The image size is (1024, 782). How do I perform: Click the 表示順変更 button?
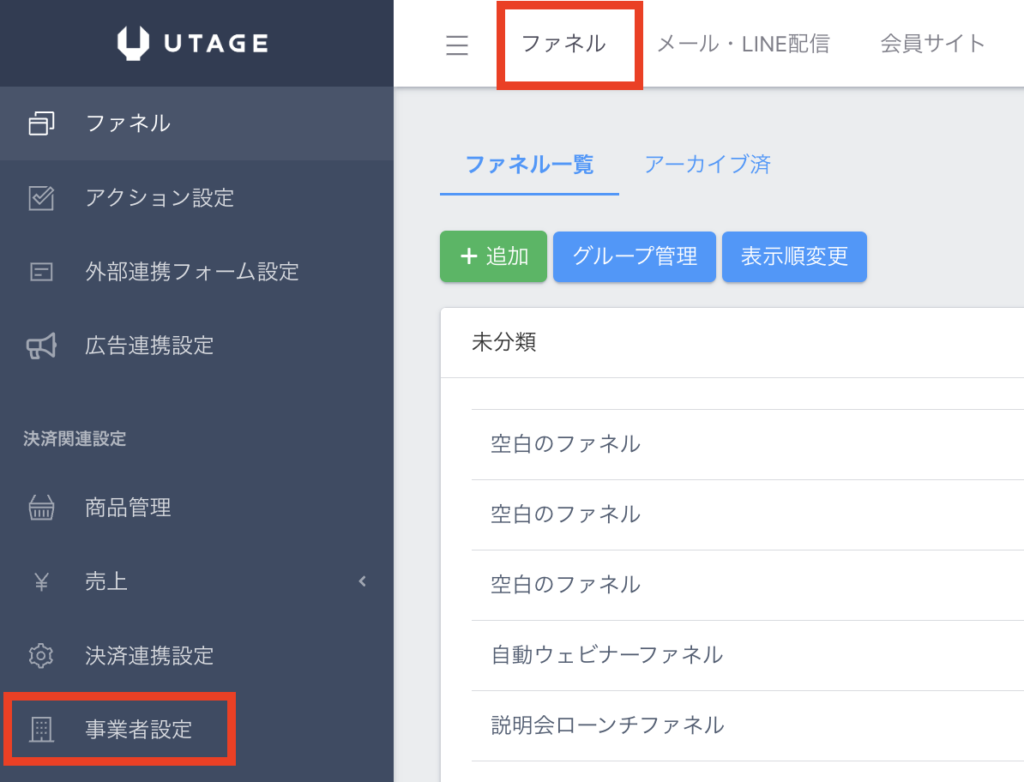tap(794, 256)
